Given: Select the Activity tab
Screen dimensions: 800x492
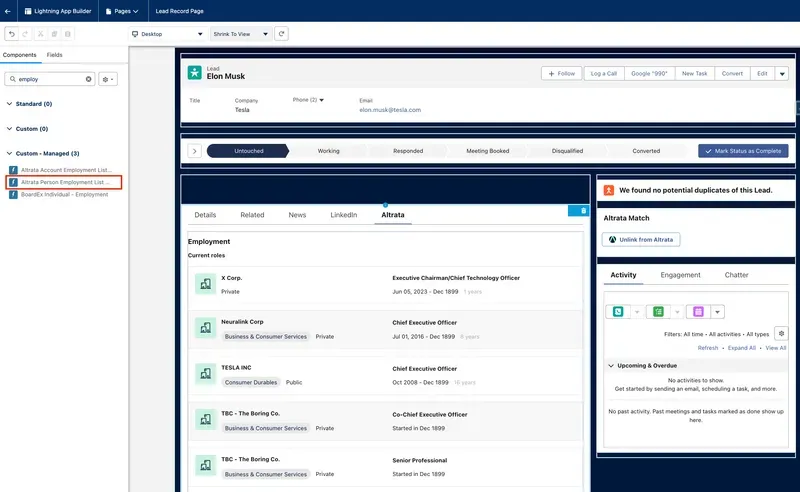Looking at the screenshot, I should tap(623, 275).
